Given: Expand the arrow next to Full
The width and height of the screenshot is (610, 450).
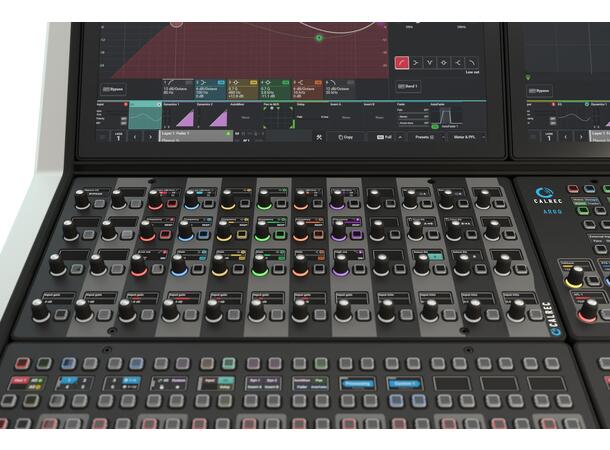Looking at the screenshot, I should pos(400,137).
